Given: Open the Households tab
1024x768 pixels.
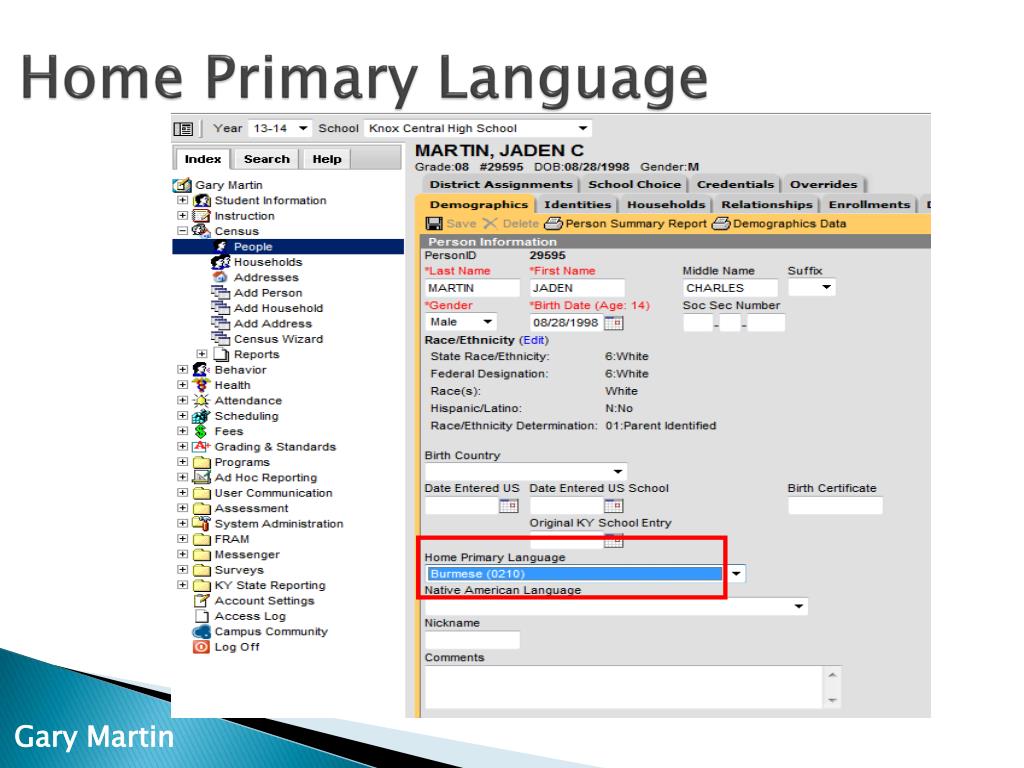Looking at the screenshot, I should pos(665,204).
